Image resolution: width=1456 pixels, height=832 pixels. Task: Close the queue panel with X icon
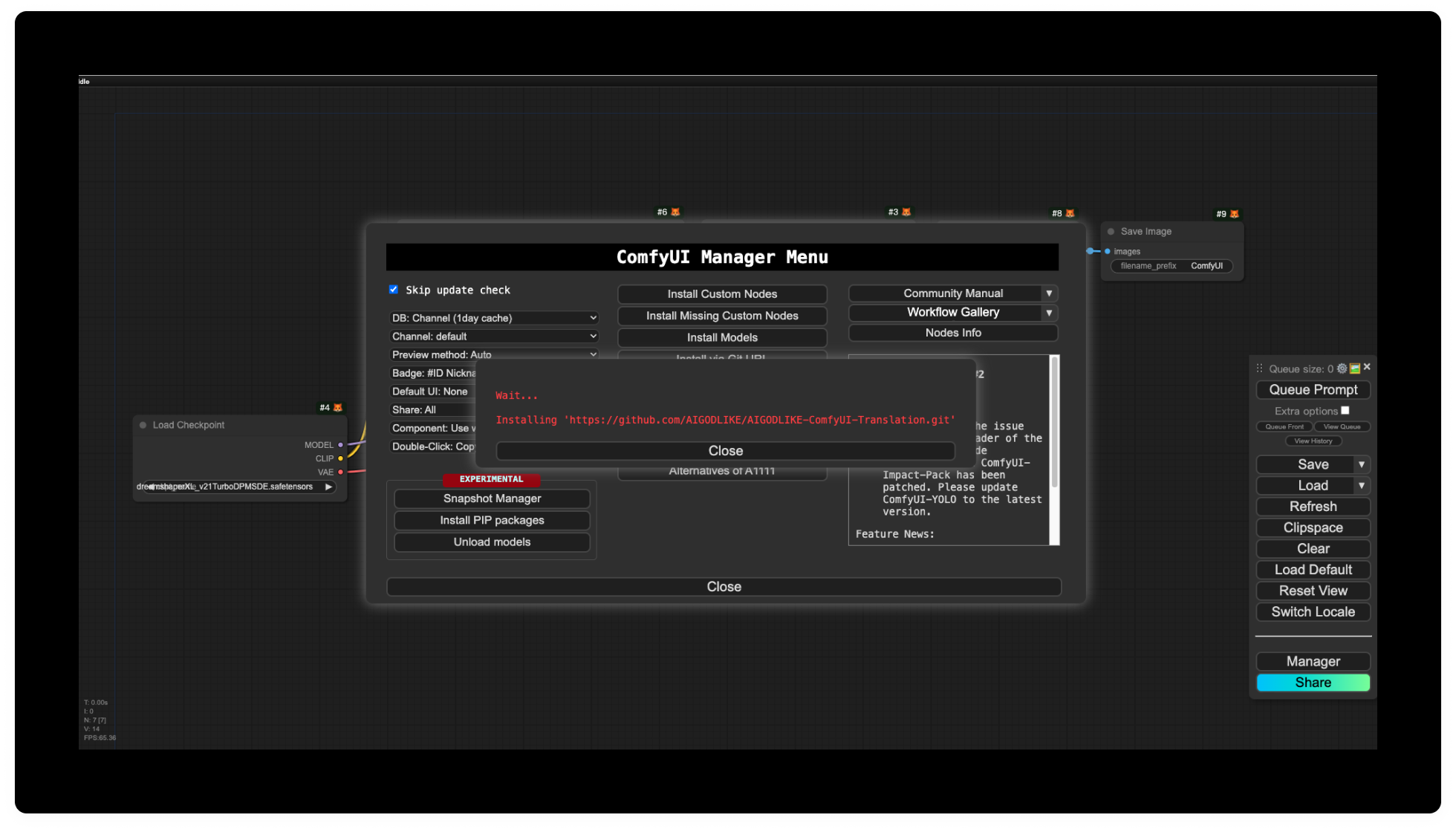pyautogui.click(x=1367, y=367)
